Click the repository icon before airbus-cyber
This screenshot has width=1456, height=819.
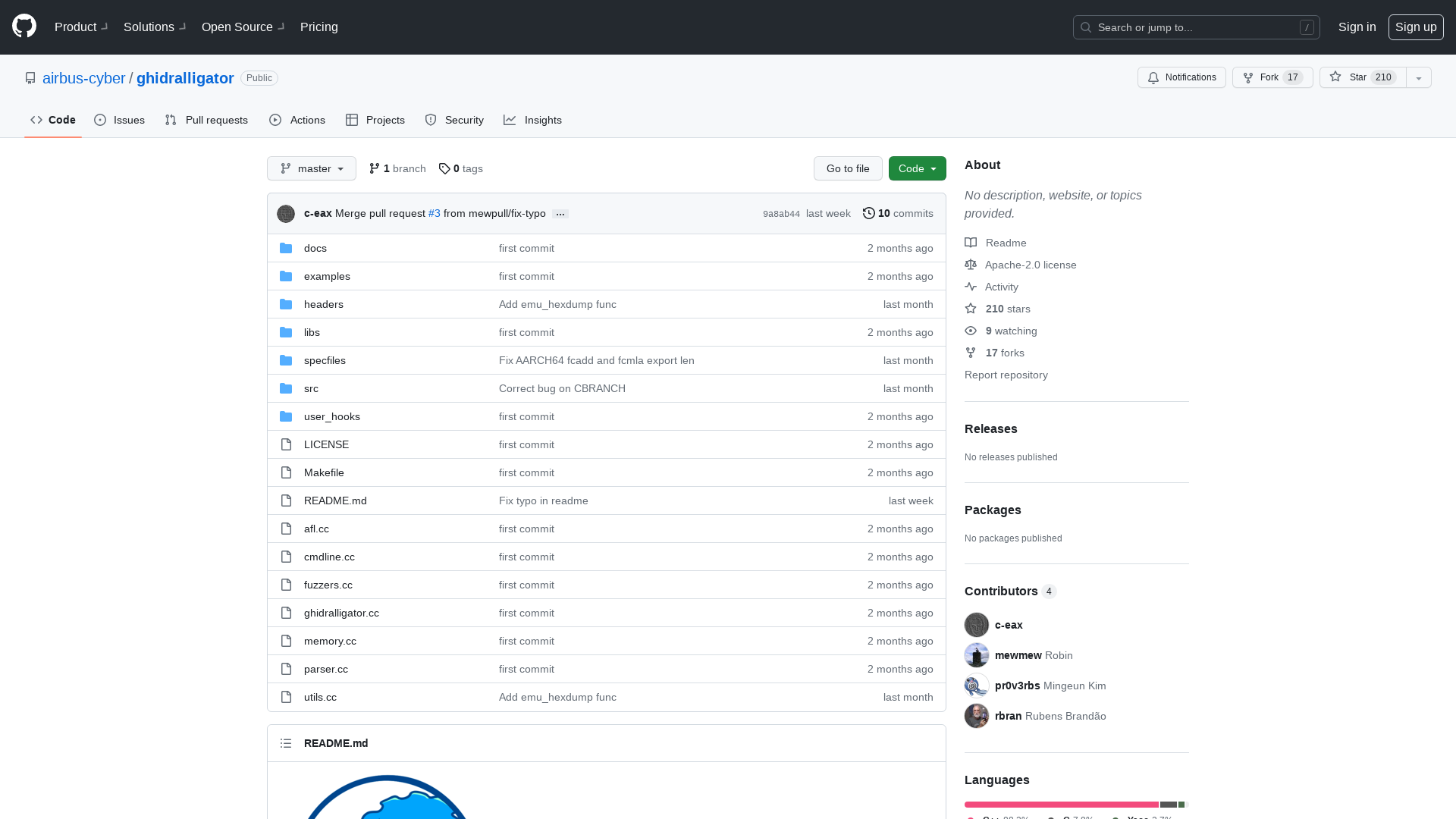[30, 78]
